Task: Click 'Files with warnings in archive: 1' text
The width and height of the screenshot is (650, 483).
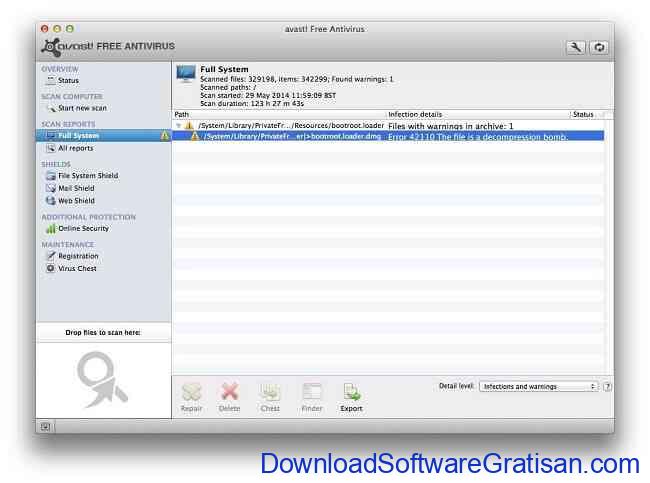Action: 451,126
